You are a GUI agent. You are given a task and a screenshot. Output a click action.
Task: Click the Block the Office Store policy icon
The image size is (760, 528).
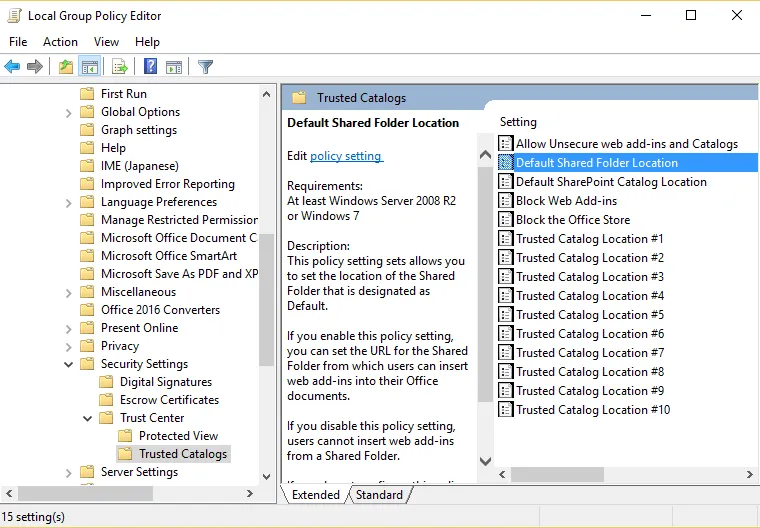[x=506, y=220]
